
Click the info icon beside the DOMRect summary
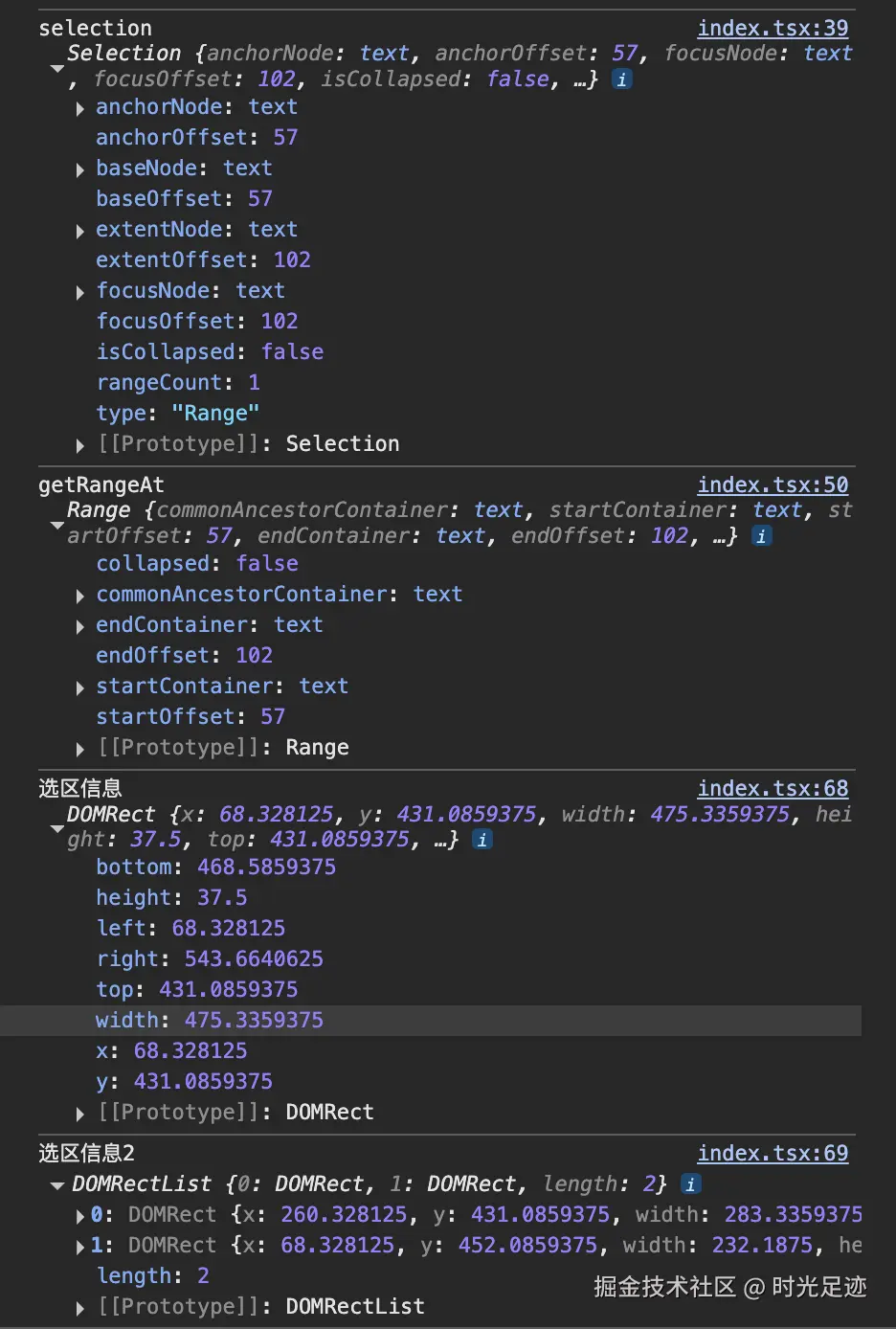pyautogui.click(x=482, y=840)
